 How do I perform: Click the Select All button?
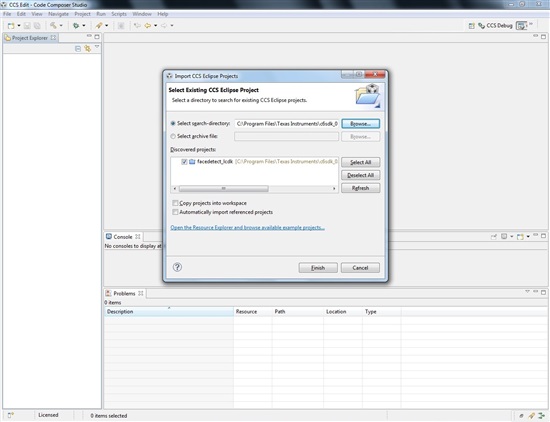(x=361, y=162)
